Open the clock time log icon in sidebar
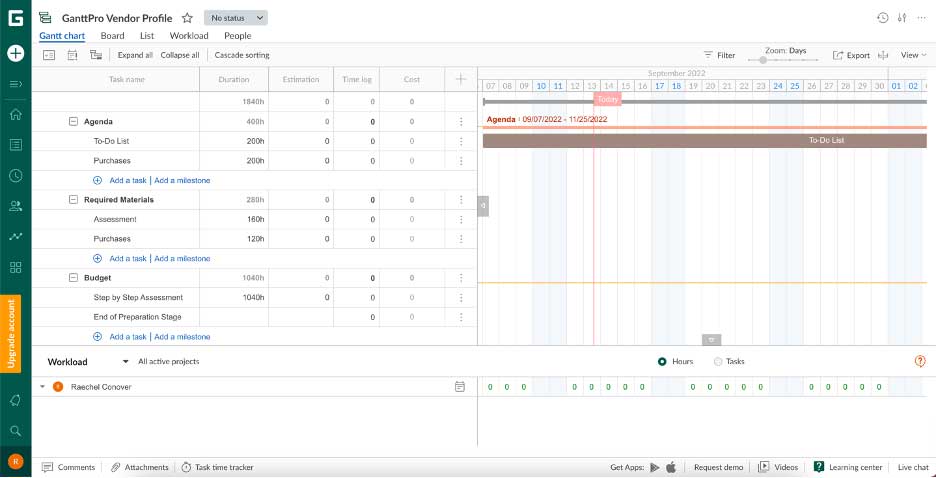Screen dimensions: 936x478 [16, 175]
